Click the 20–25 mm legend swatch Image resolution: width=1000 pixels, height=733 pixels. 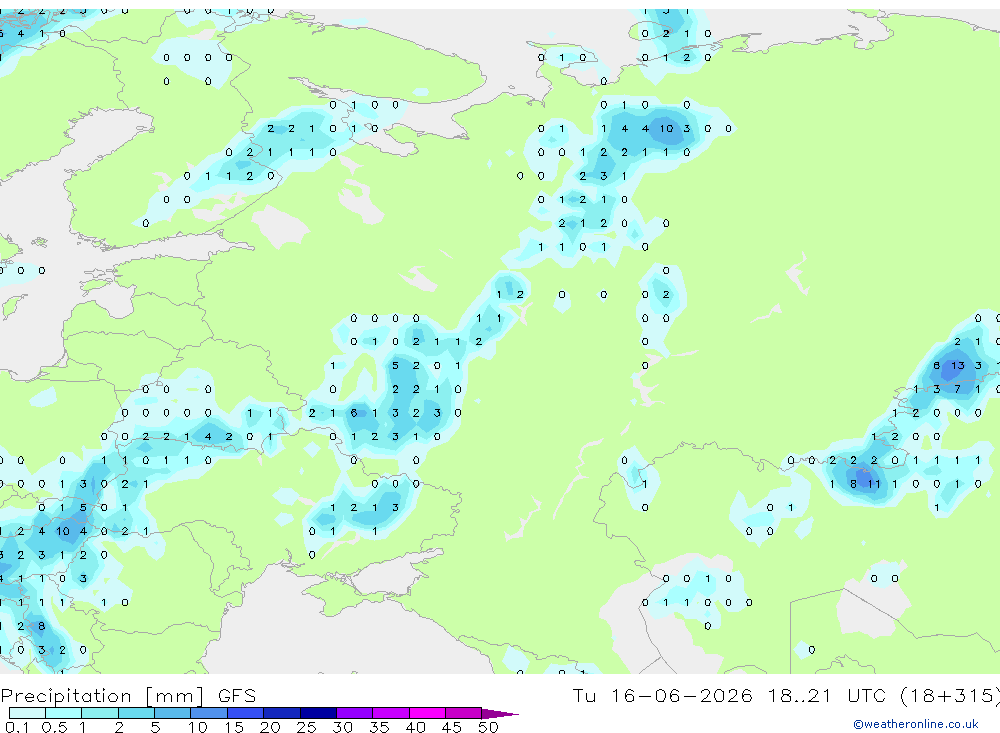pyautogui.click(x=282, y=713)
